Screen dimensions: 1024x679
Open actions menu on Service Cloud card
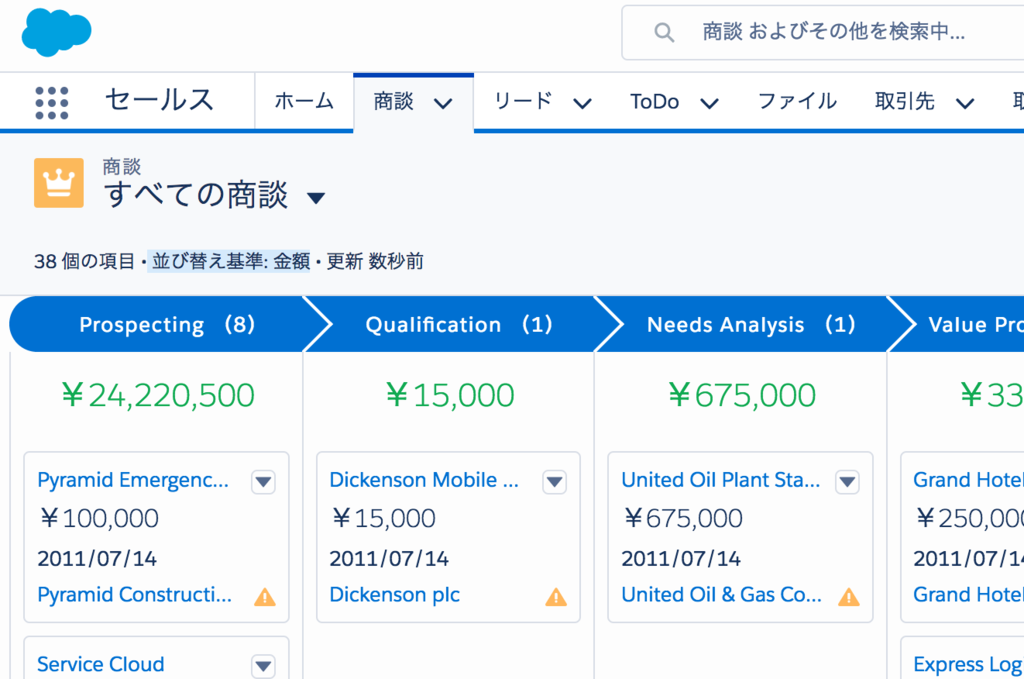pyautogui.click(x=263, y=666)
